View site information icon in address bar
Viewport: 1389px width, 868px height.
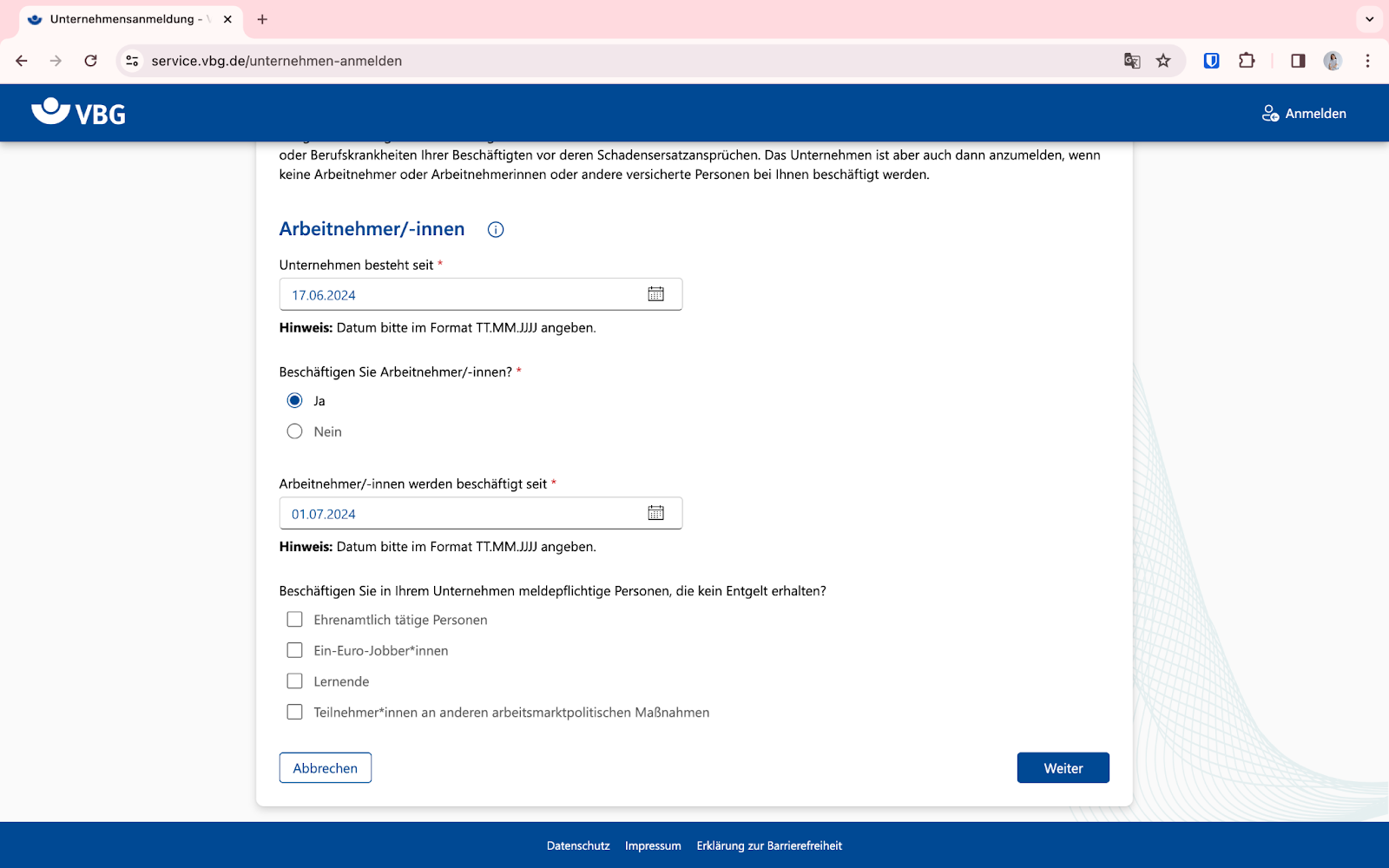(132, 61)
